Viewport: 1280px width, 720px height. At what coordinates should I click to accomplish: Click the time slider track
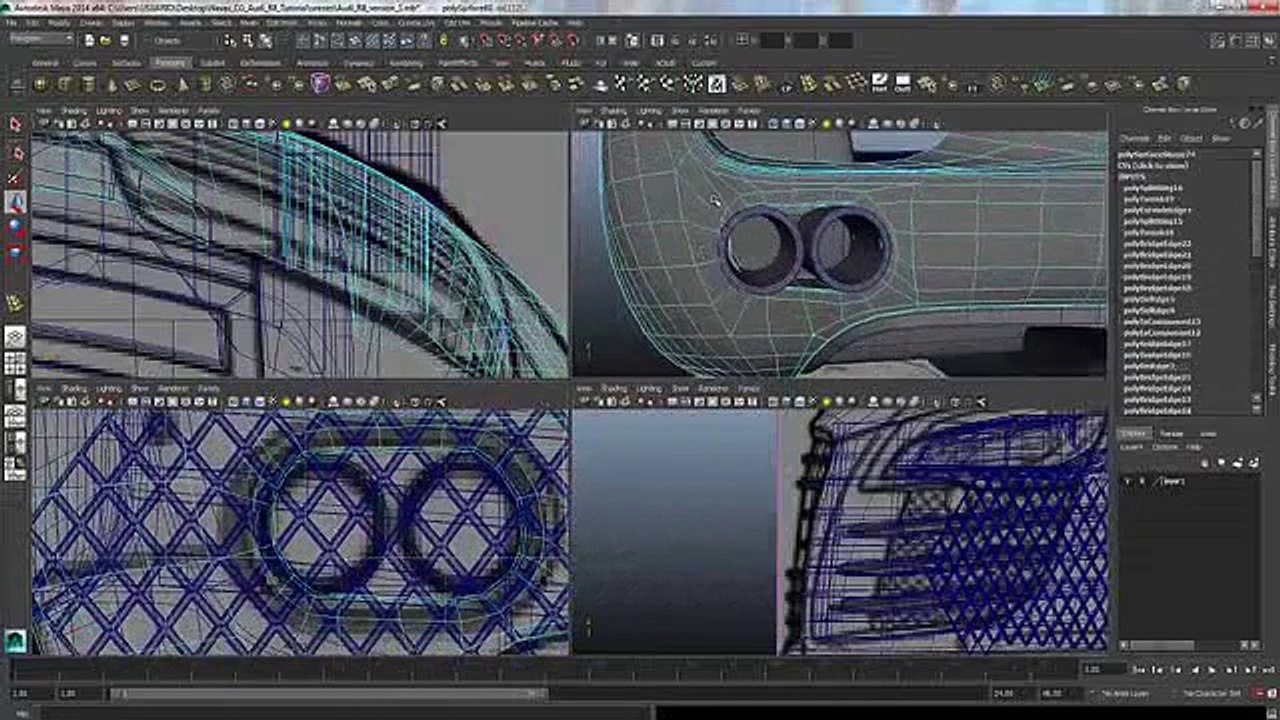(545, 669)
